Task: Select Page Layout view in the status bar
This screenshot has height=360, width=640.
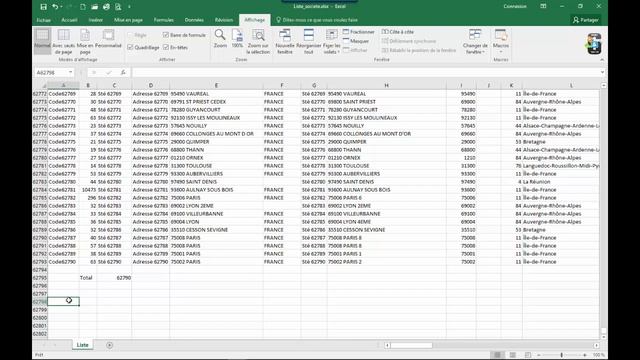Action: pos(513,355)
